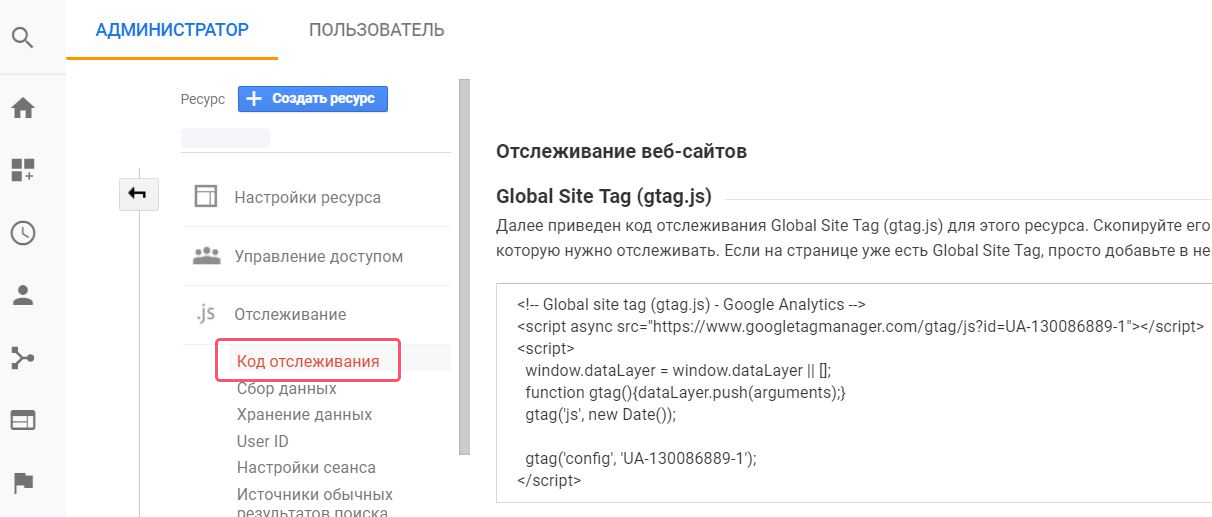Switch to the АДМИНИСТРАТОР tab
The height and width of the screenshot is (517, 1212).
pyautogui.click(x=172, y=30)
